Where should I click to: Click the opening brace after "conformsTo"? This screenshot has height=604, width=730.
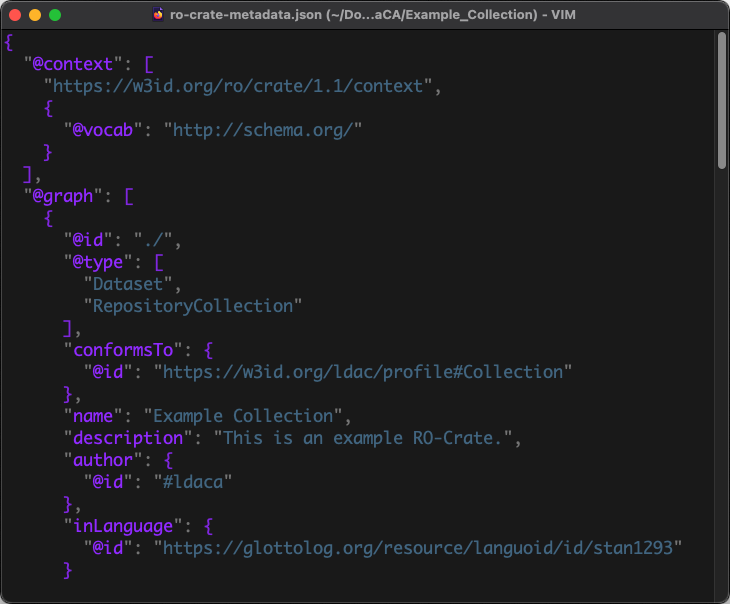tap(209, 350)
